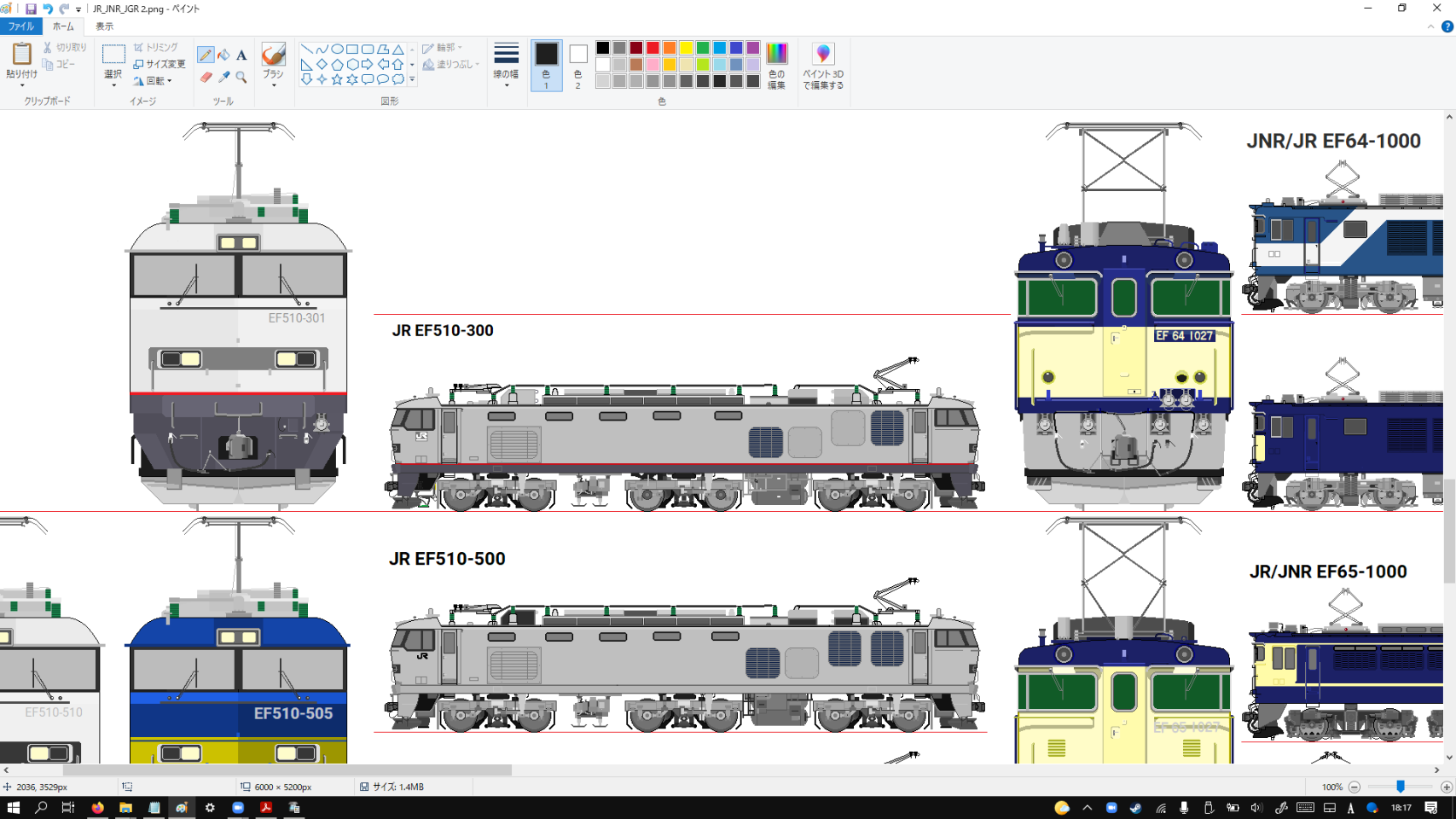The image size is (1456, 819).
Task: Pick the Color picker eyedropper tool
Action: point(223,78)
